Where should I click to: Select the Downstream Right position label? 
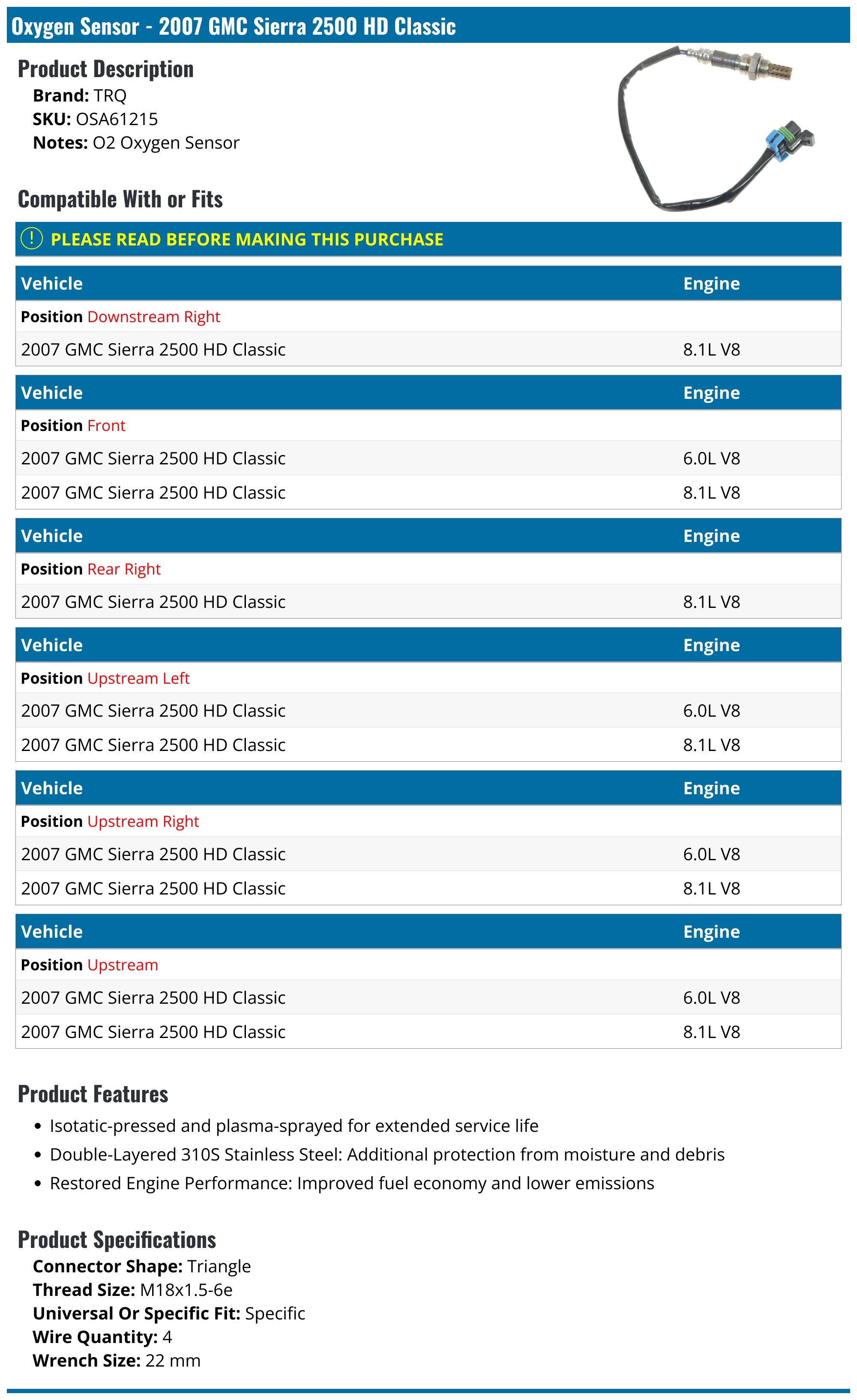click(153, 317)
